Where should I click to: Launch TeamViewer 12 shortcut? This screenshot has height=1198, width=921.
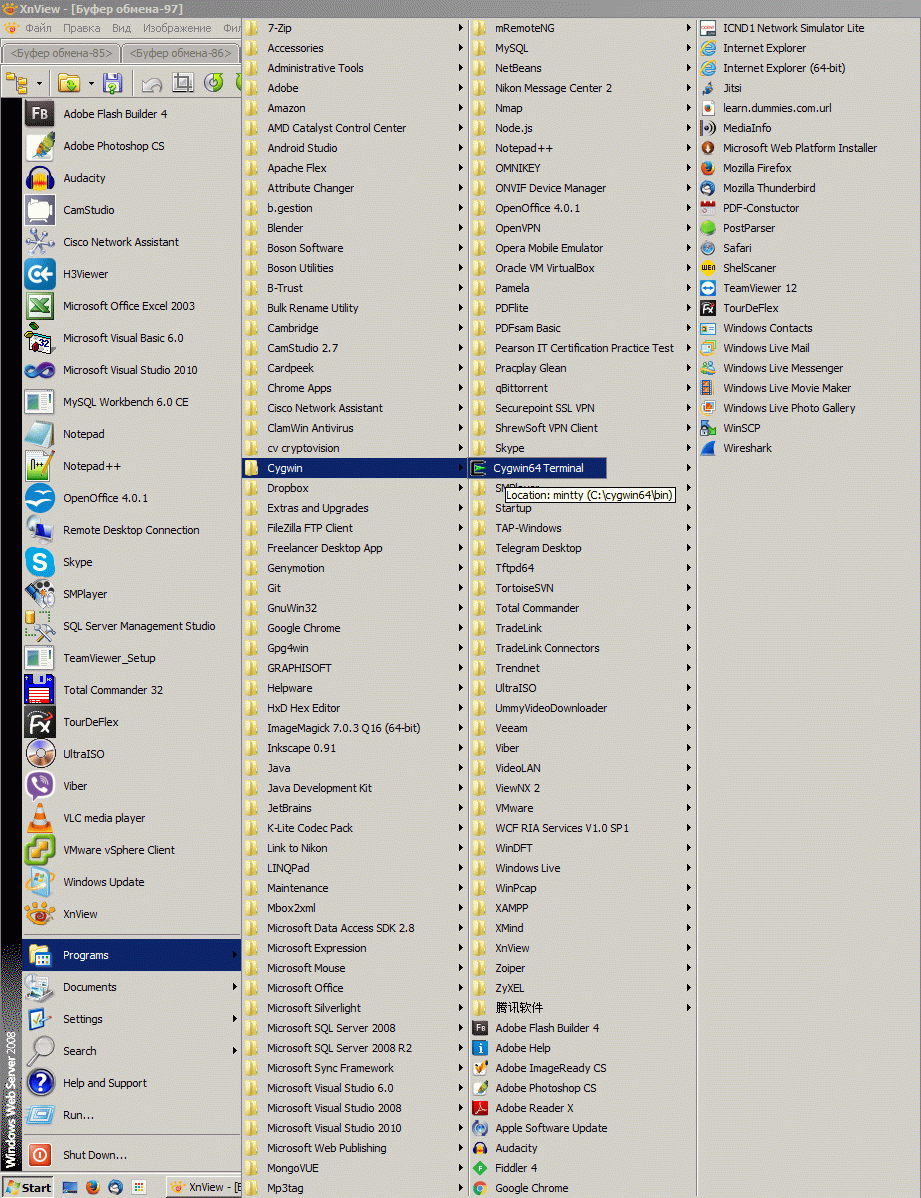pyautogui.click(x=808, y=288)
